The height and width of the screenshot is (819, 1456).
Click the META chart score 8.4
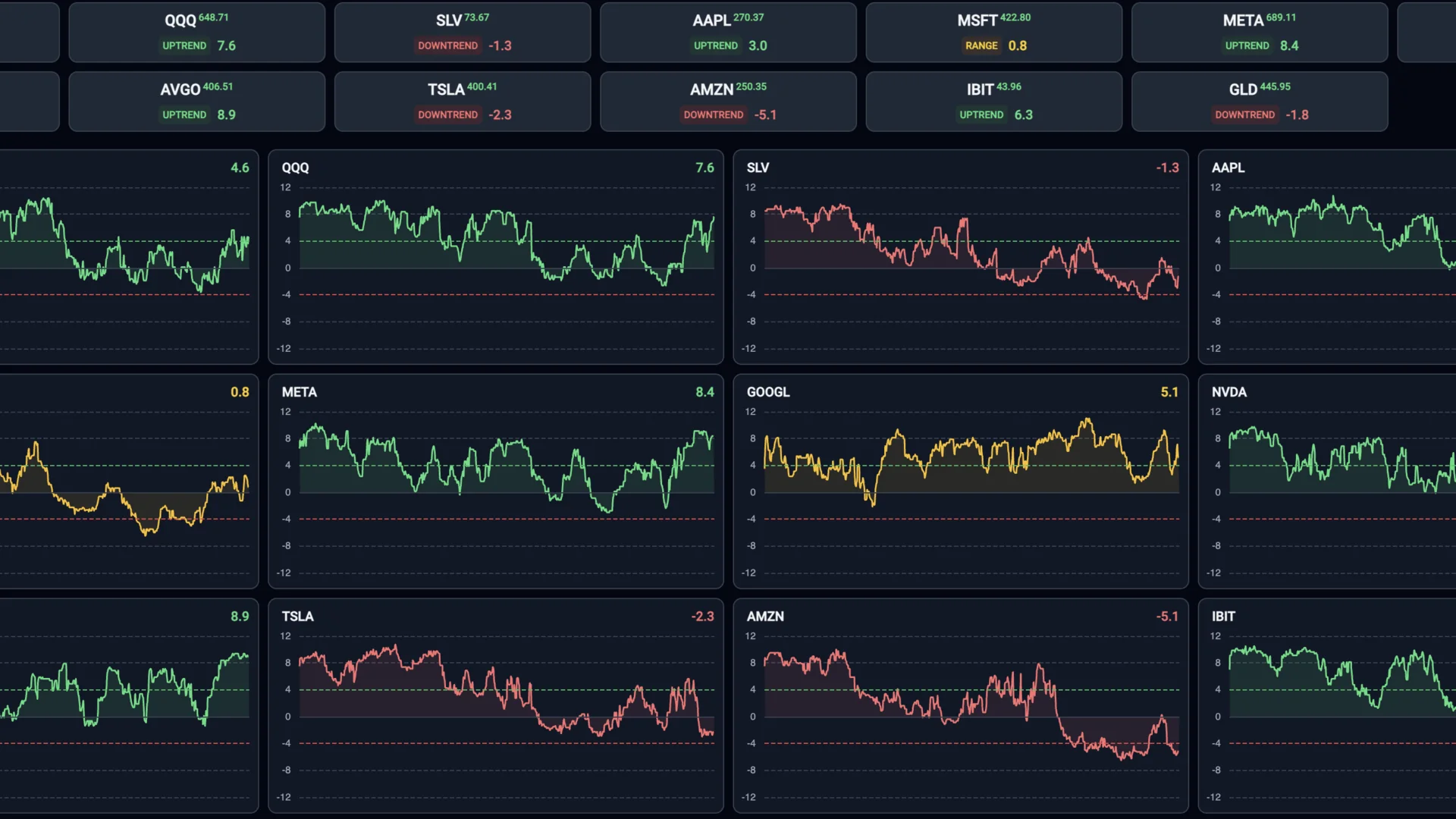click(x=705, y=392)
